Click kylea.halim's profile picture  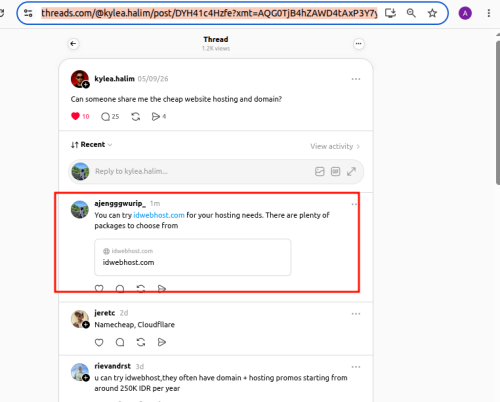[80, 79]
